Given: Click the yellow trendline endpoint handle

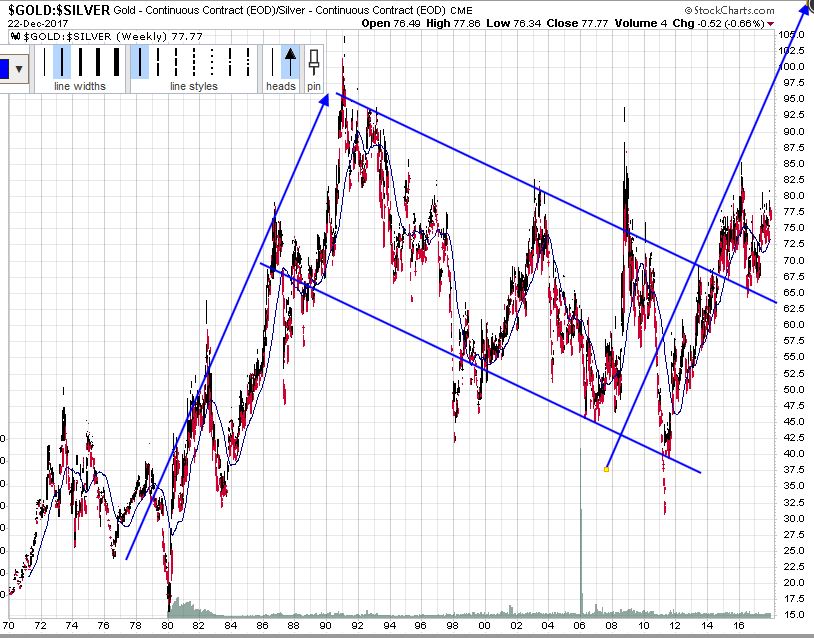Looking at the screenshot, I should pos(607,469).
